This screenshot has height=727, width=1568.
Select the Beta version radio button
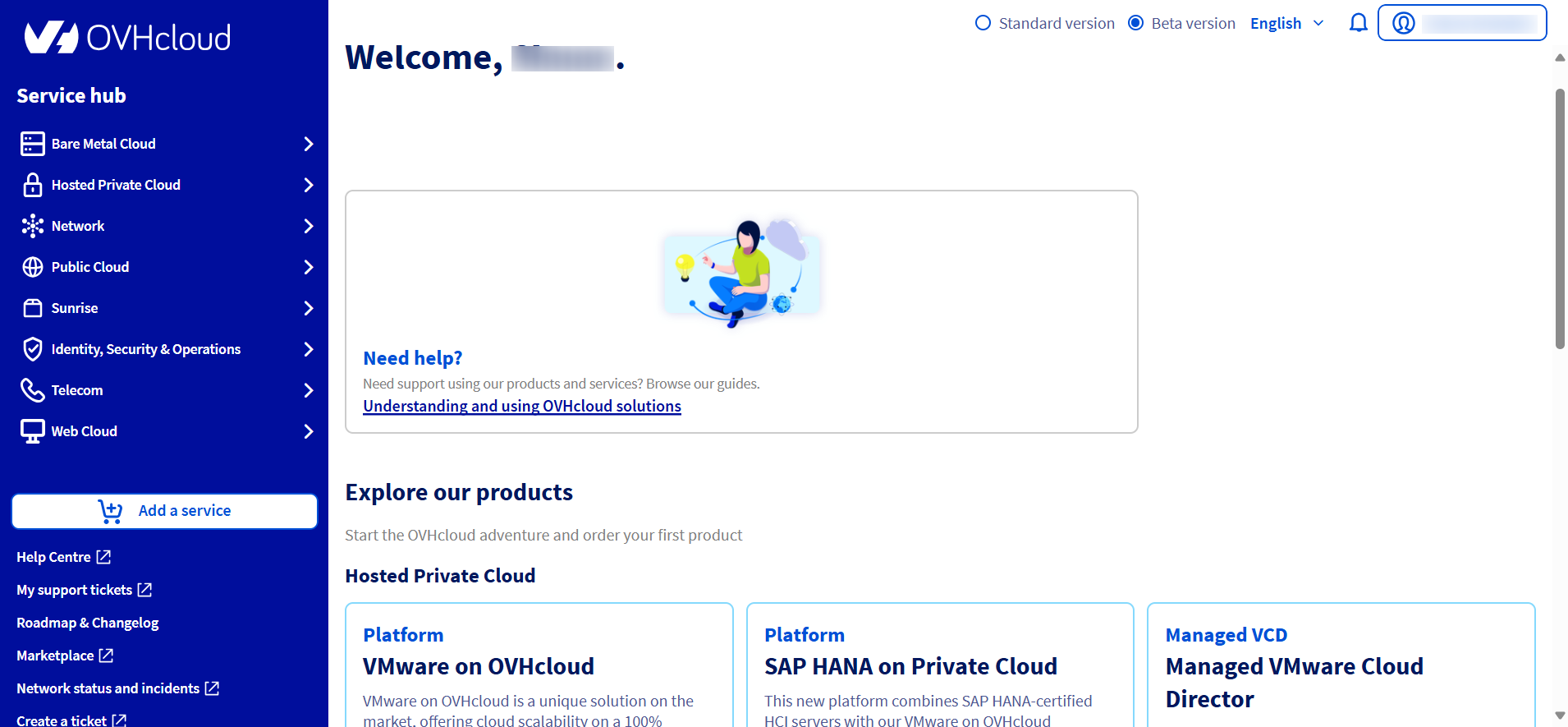click(x=1135, y=23)
